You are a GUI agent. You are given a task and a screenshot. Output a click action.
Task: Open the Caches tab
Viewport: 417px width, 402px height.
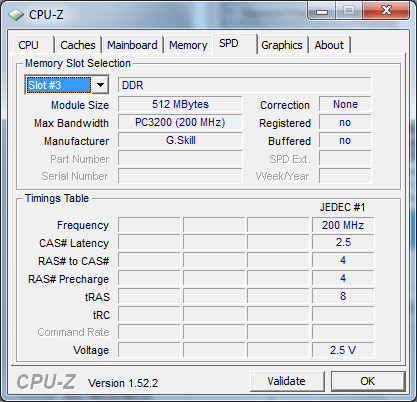click(78, 45)
